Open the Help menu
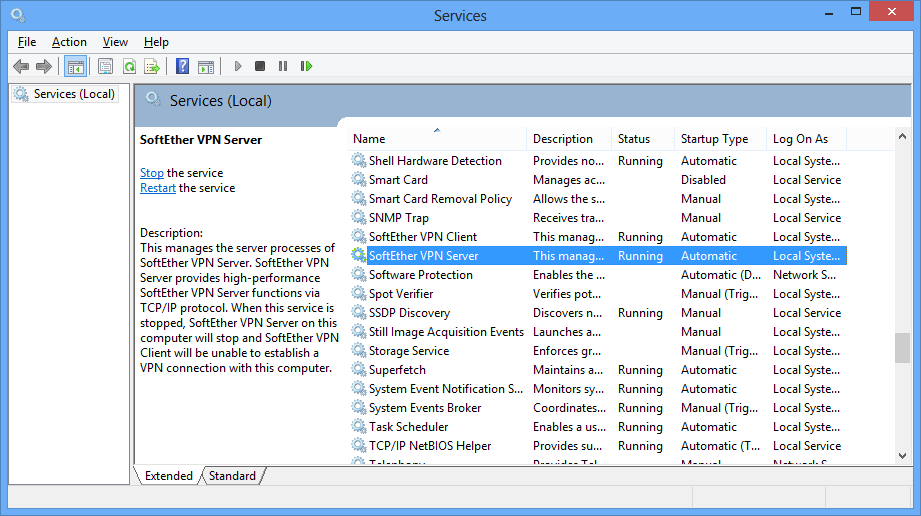Viewport: 921px width, 516px height. [x=156, y=42]
